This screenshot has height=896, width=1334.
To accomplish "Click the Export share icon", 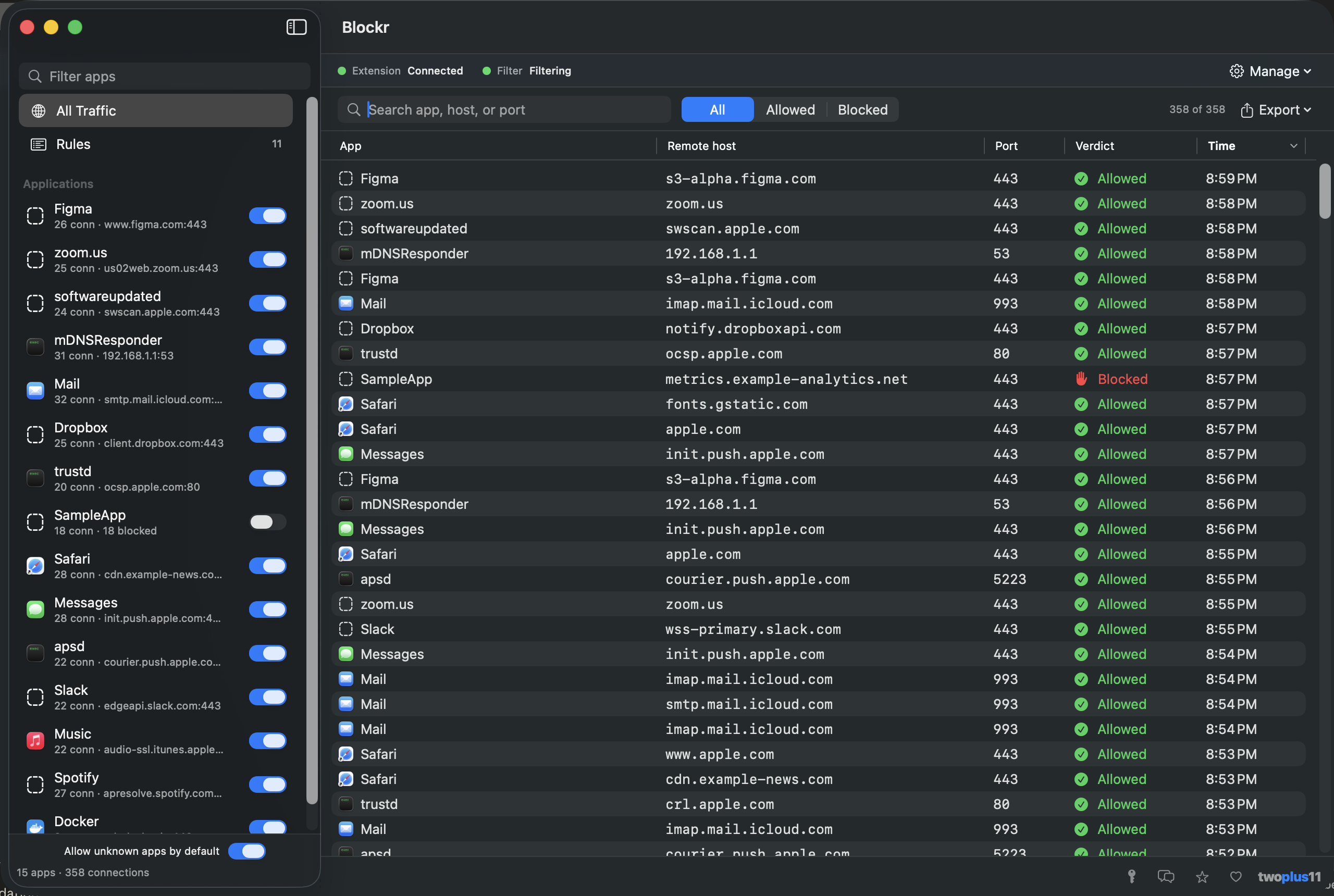I will point(1247,110).
